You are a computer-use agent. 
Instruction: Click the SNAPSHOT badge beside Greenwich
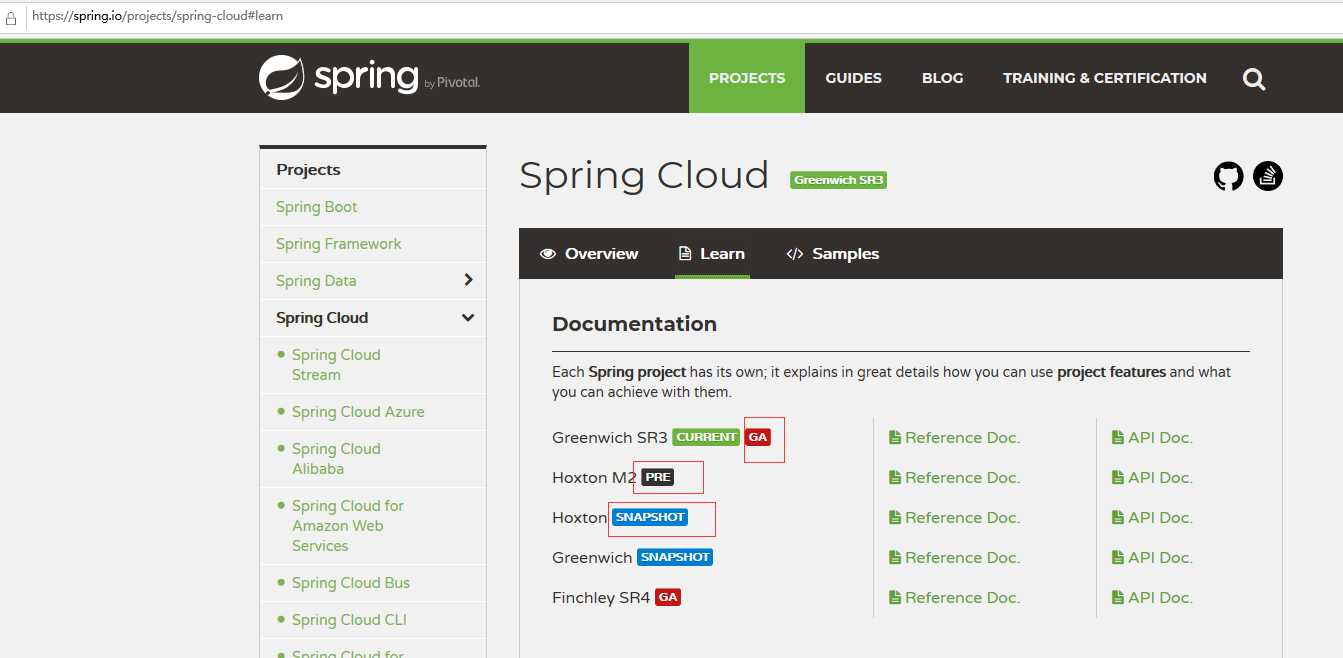tap(675, 557)
